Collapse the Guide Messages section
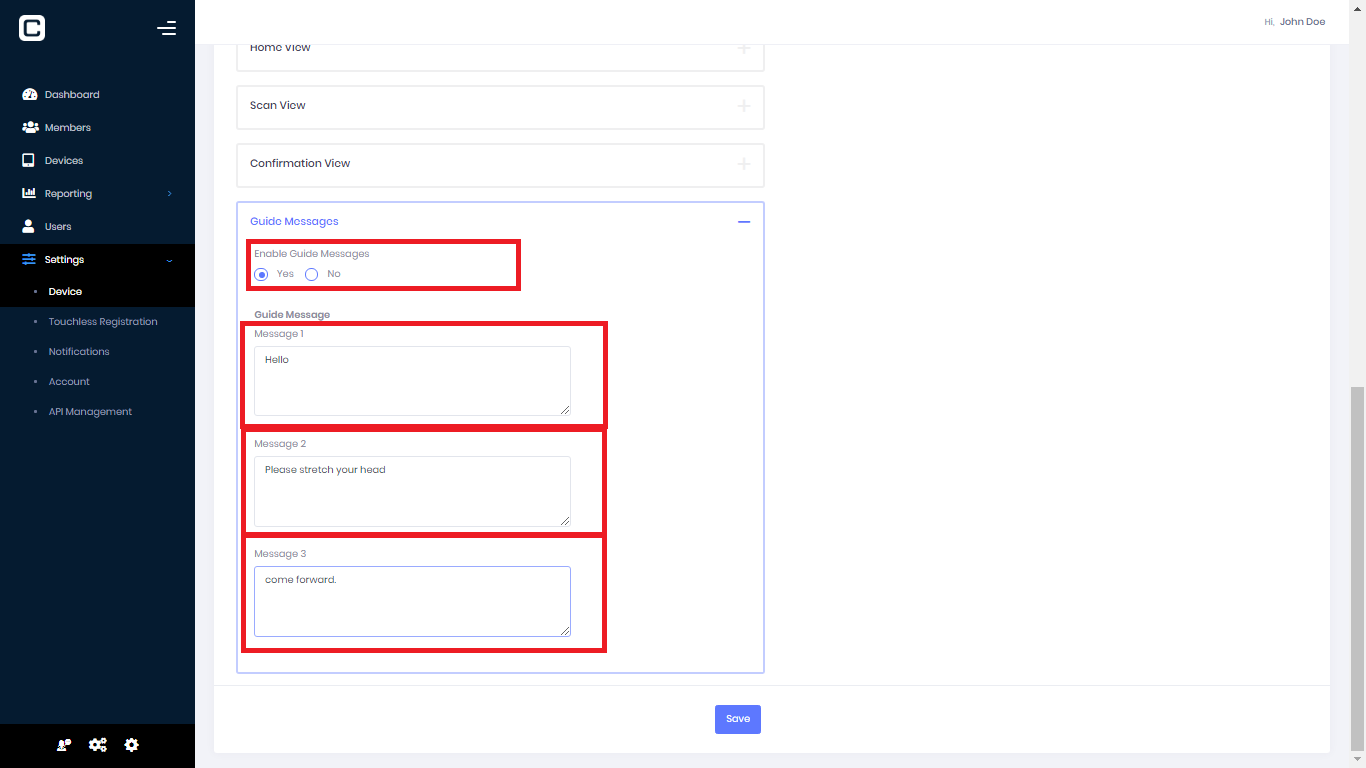 click(744, 221)
